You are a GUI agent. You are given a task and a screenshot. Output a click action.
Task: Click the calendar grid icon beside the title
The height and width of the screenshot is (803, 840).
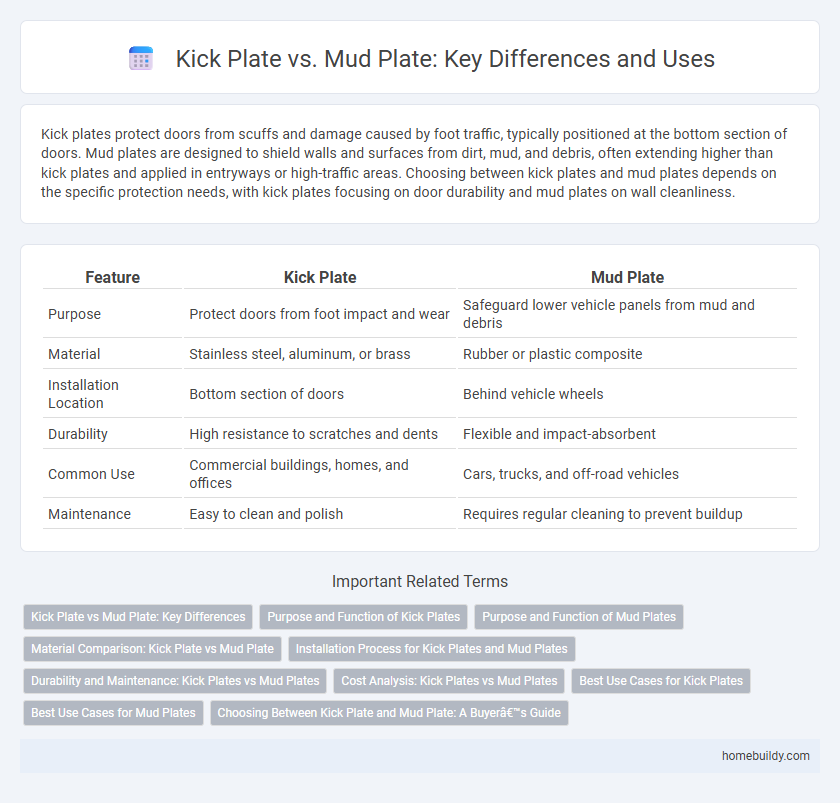coord(141,59)
